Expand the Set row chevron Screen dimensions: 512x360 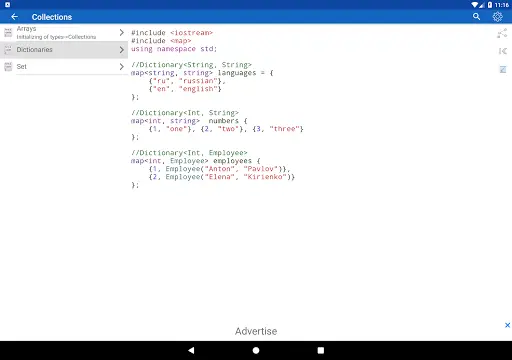(121, 67)
